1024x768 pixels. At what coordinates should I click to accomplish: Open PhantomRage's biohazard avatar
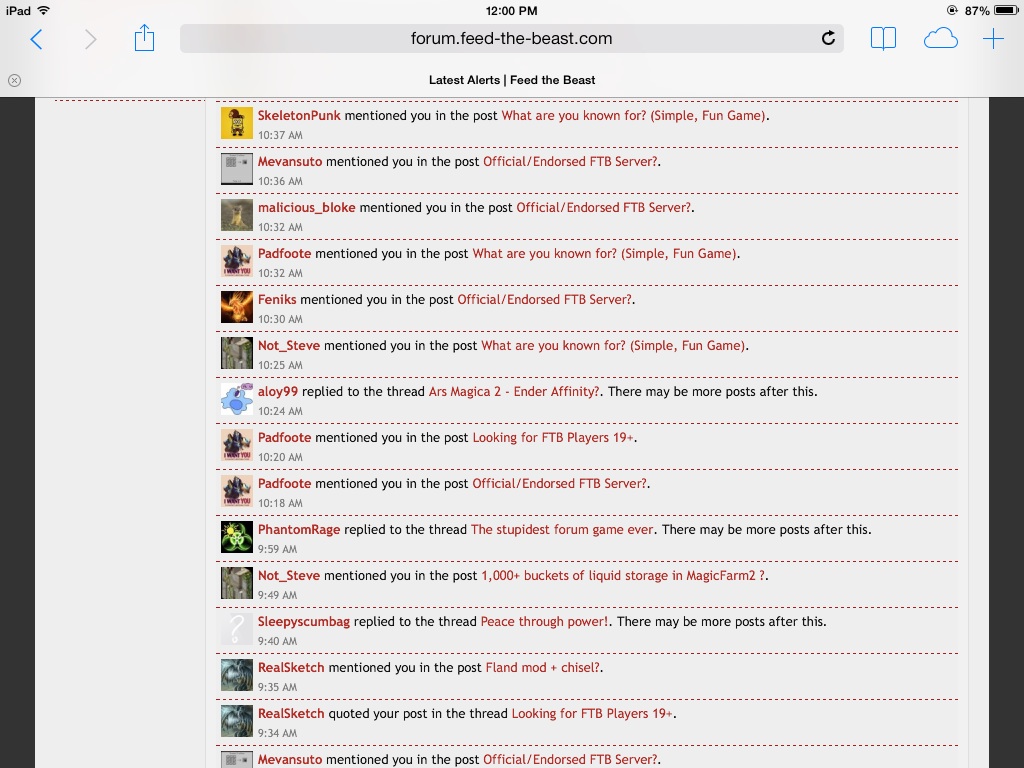point(237,537)
